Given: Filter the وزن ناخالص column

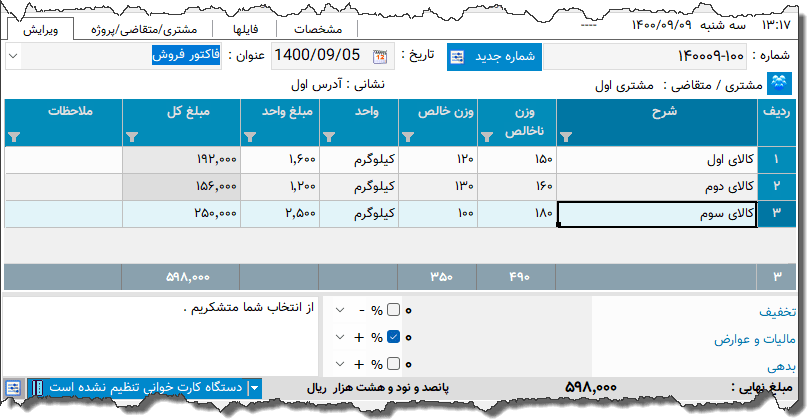Looking at the screenshot, I should tap(486, 137).
